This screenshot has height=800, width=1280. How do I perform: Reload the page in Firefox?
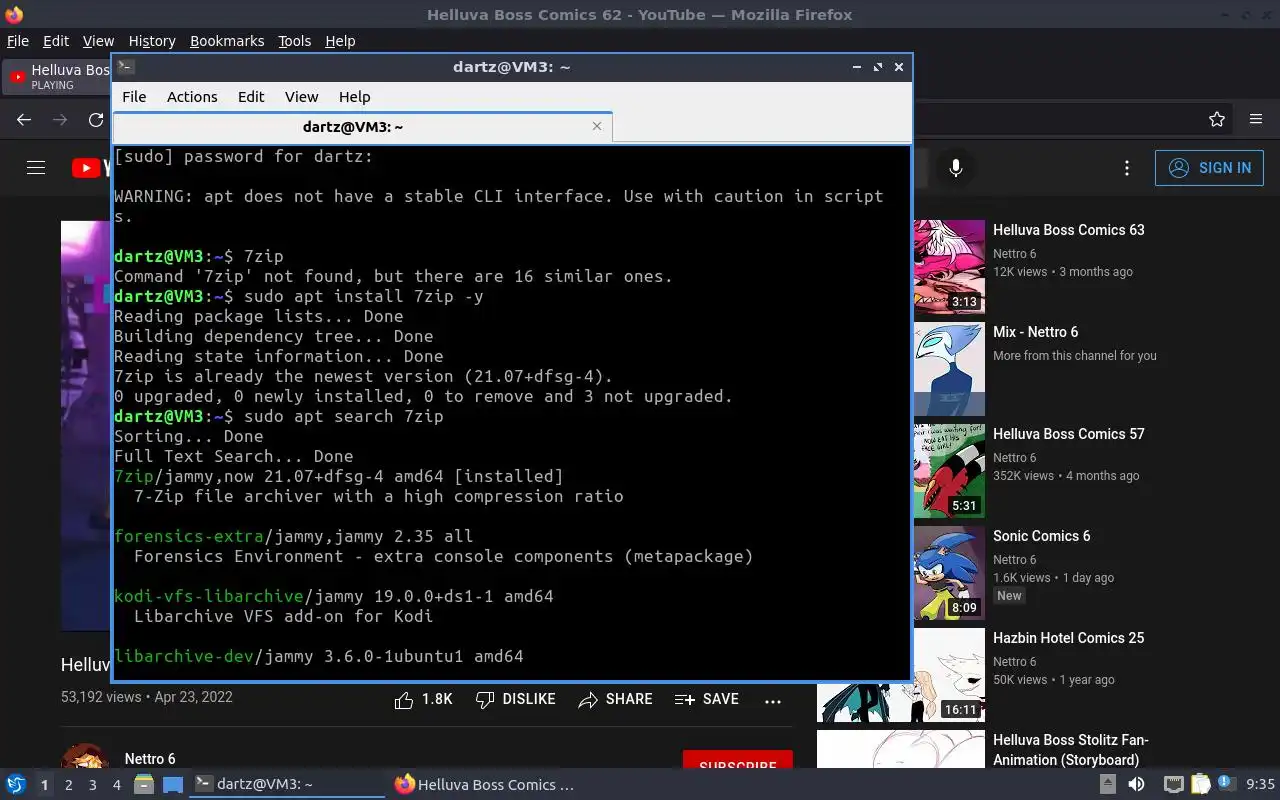tap(96, 120)
